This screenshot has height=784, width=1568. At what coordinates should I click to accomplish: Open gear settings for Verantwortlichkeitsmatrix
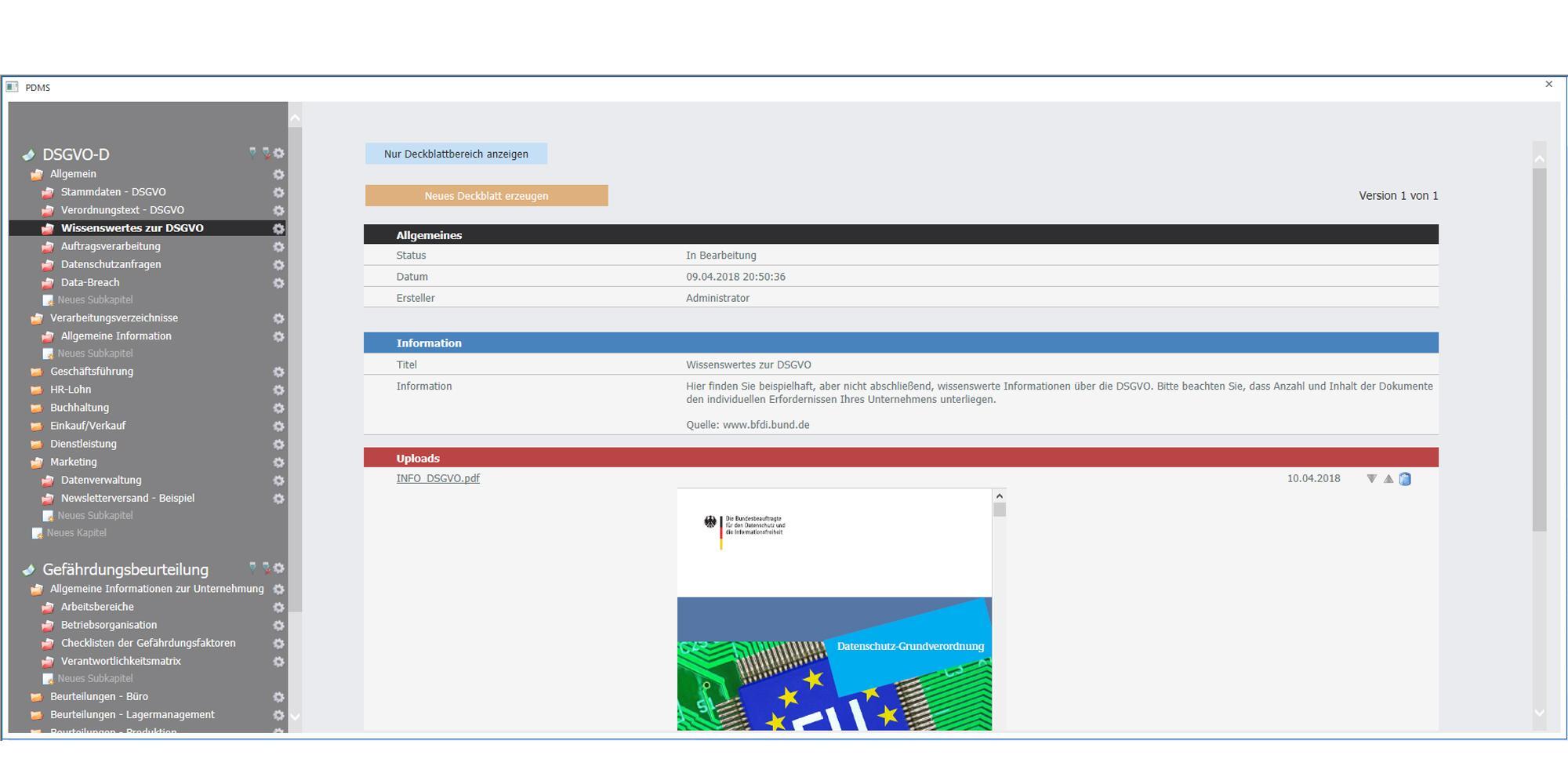pos(278,661)
